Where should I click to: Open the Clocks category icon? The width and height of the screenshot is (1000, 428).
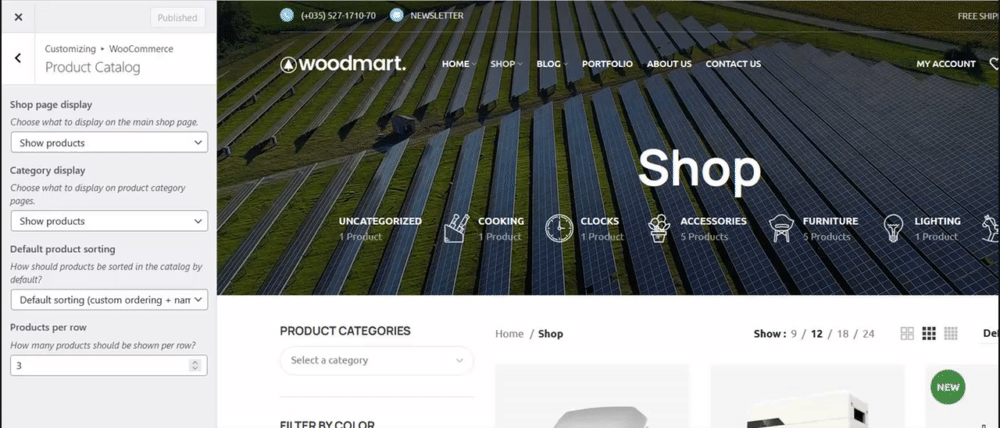(x=559, y=228)
